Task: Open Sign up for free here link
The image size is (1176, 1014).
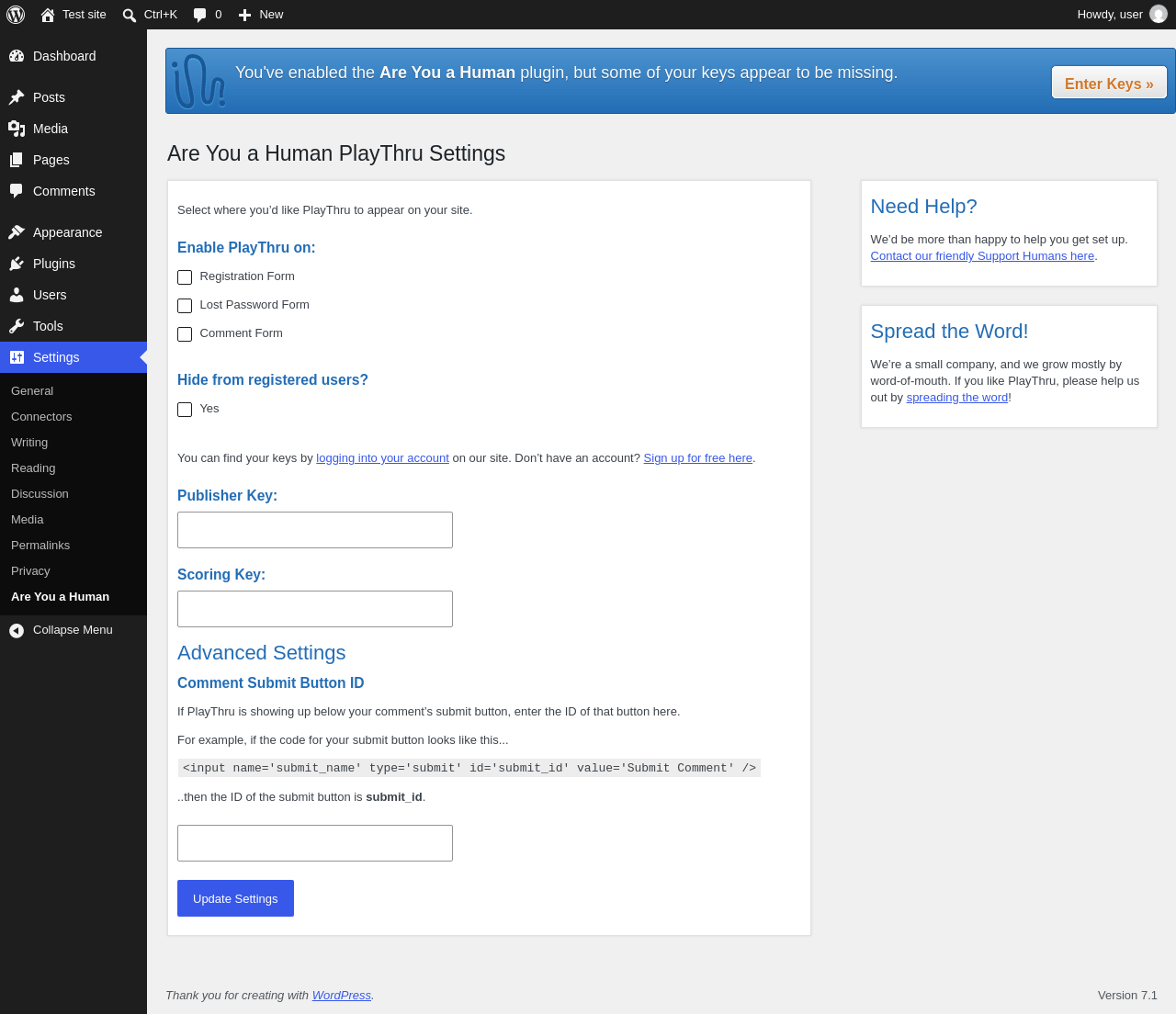Action: pyautogui.click(x=698, y=458)
